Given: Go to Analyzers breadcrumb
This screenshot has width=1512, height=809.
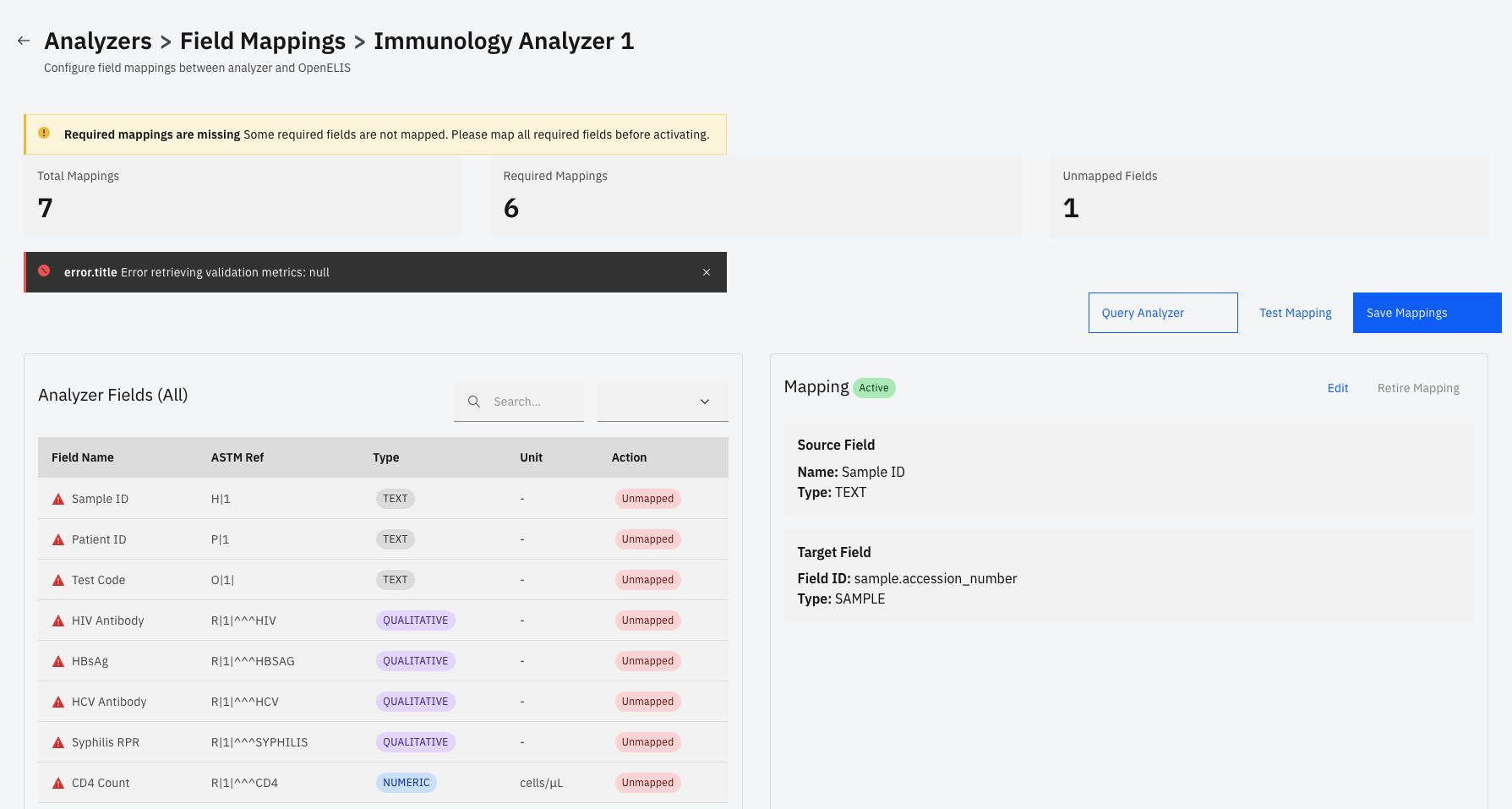Looking at the screenshot, I should pyautogui.click(x=98, y=41).
